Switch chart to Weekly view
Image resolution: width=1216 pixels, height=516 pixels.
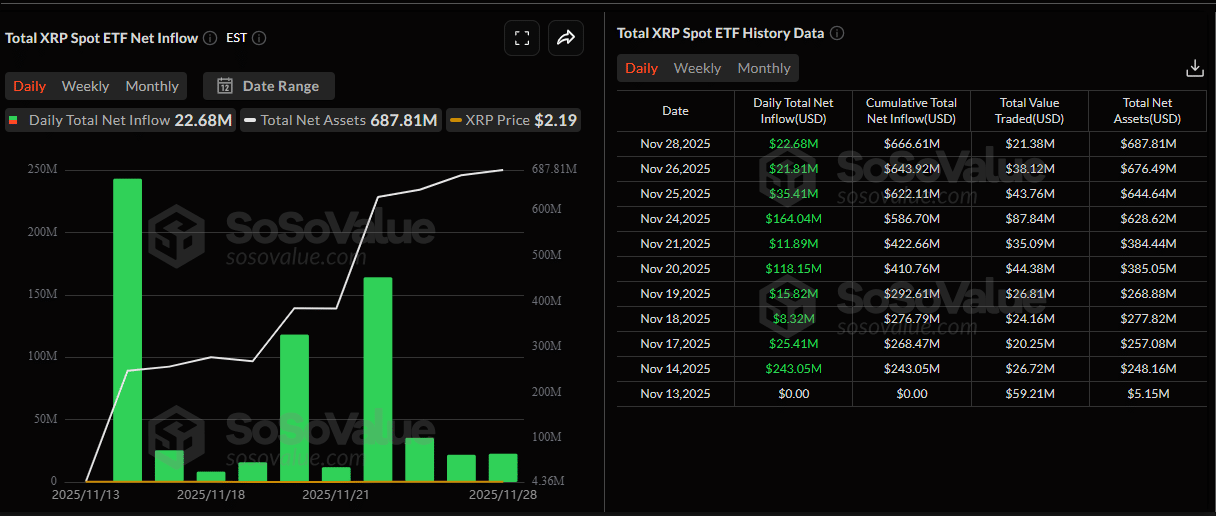(86, 86)
